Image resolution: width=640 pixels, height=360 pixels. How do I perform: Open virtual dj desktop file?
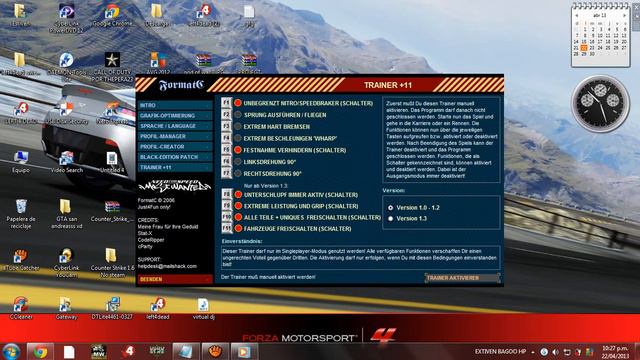point(203,308)
